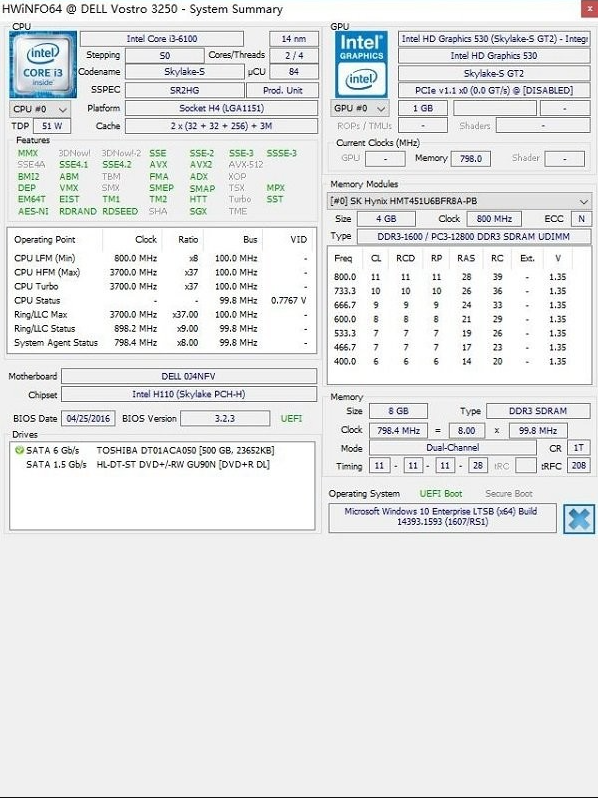Click the 800.0 frequency row in timings table
This screenshot has width=598, height=798.
coord(451,277)
